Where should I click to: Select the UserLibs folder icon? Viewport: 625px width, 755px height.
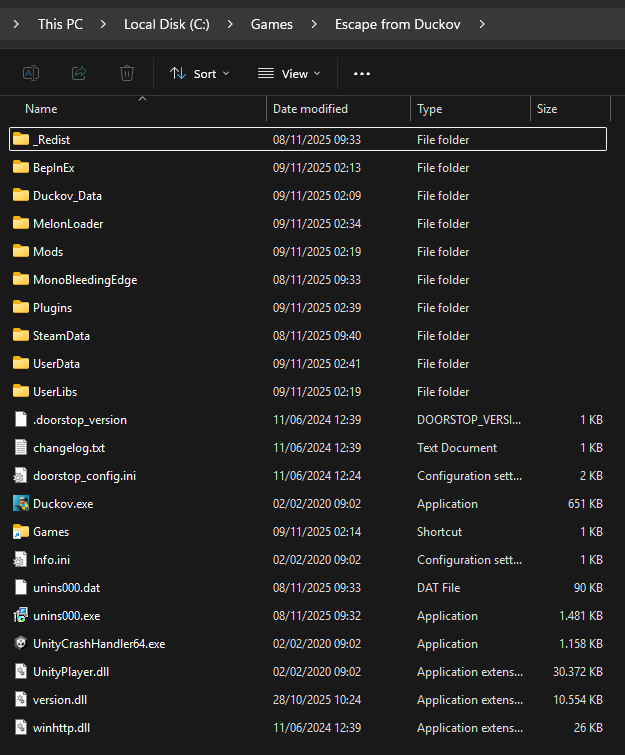click(21, 391)
